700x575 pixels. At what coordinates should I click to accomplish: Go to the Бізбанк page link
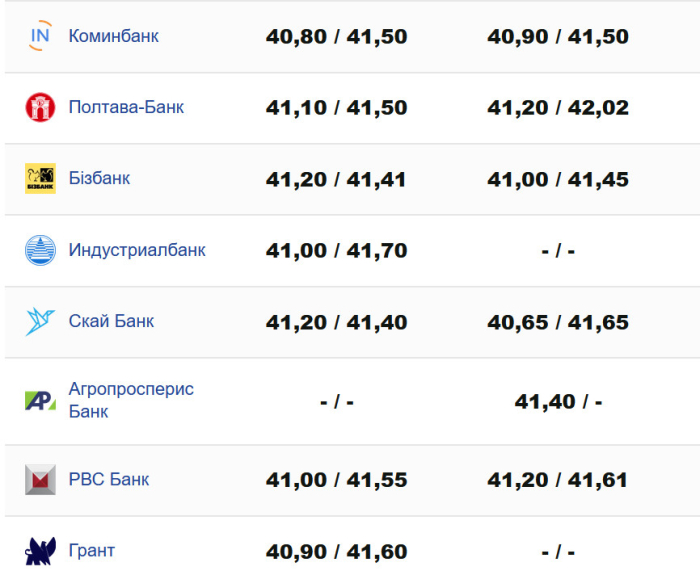(99, 178)
